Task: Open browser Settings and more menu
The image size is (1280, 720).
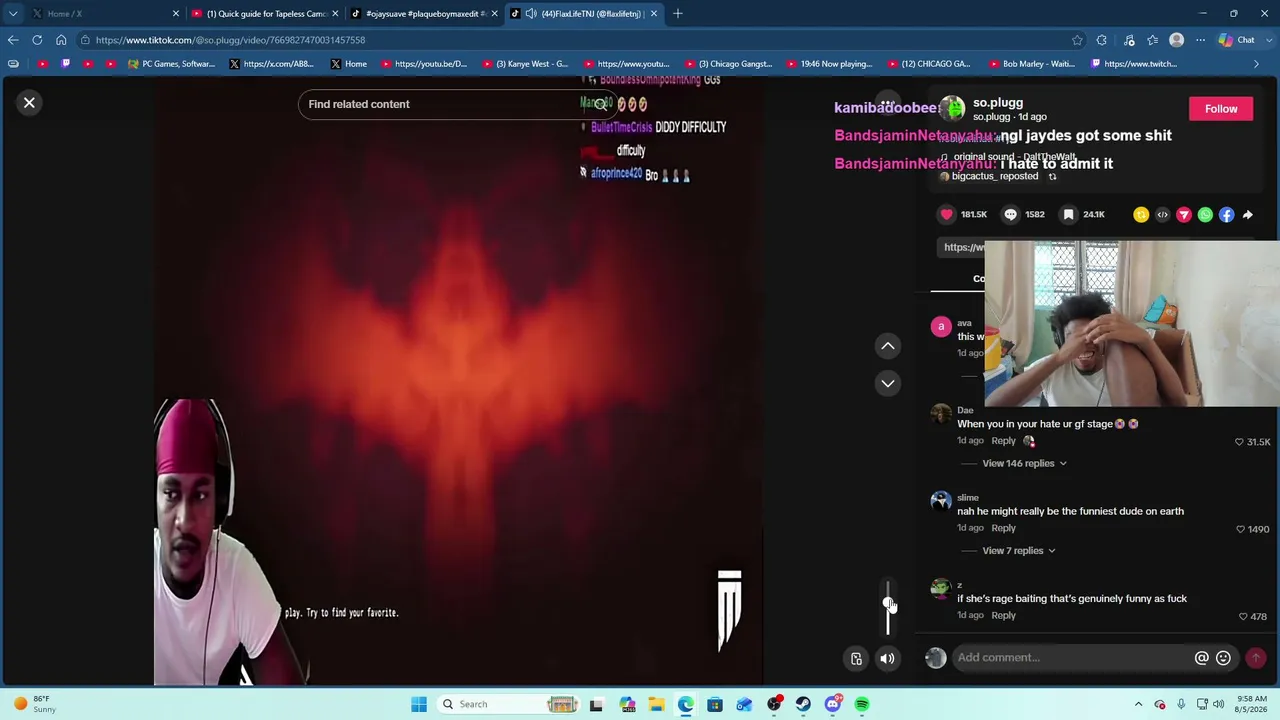Action: [x=1200, y=40]
